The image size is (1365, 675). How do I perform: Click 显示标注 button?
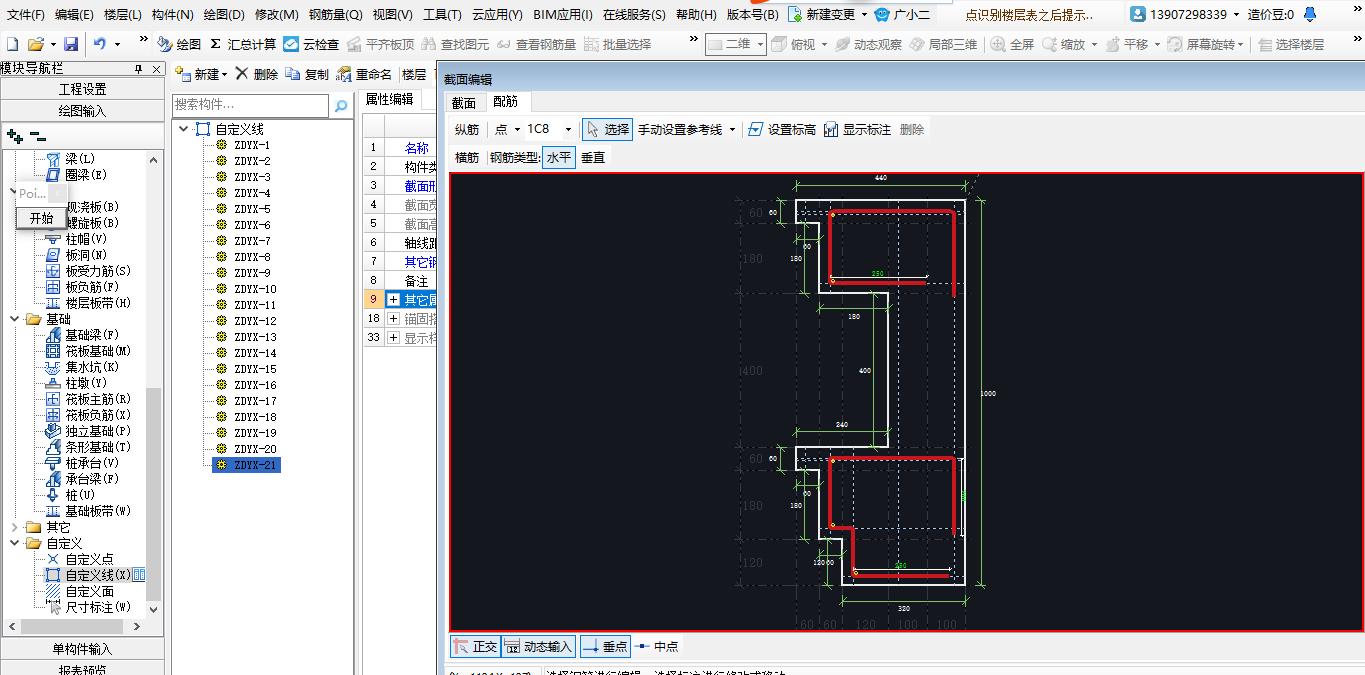coord(857,129)
